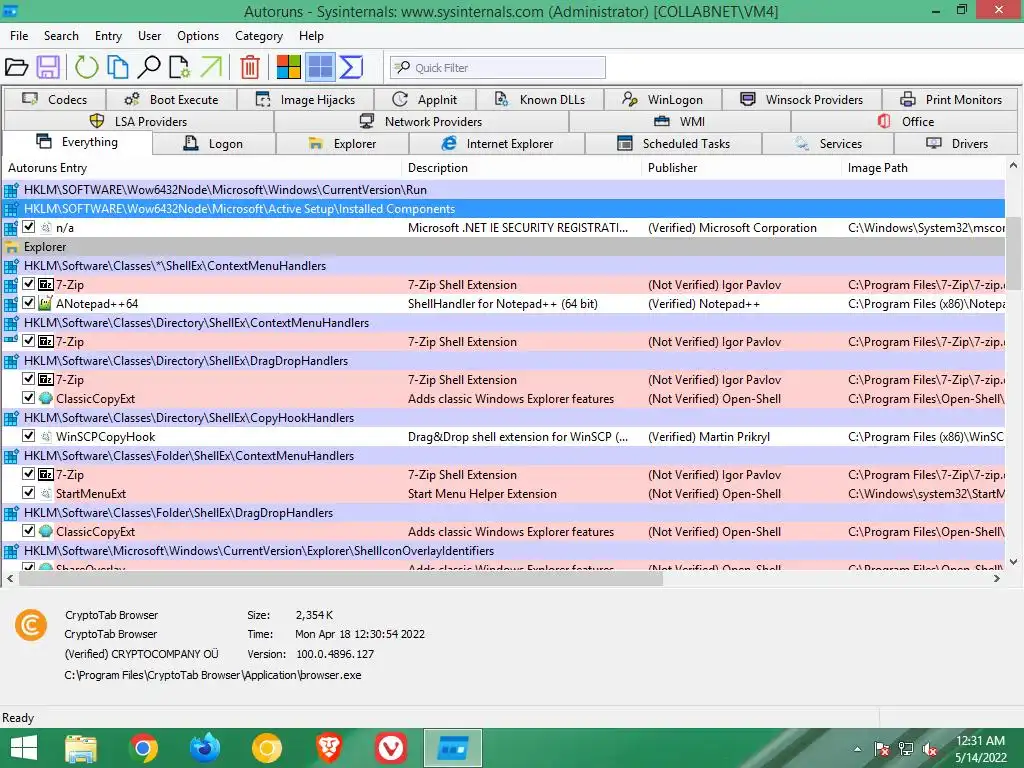Click the Action Center flag tray icon

(882, 749)
